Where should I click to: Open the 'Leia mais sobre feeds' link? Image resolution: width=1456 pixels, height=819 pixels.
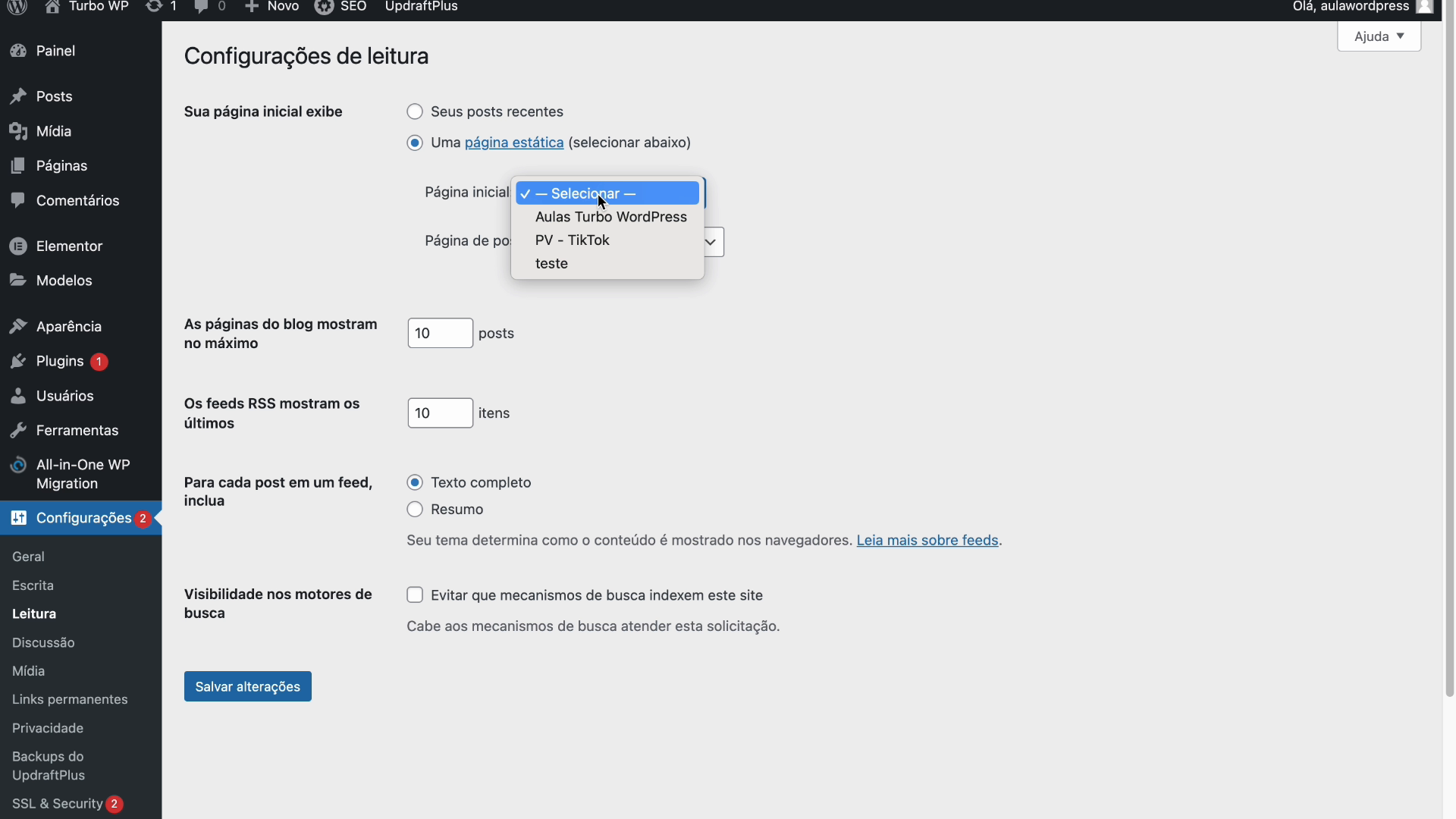tap(927, 541)
